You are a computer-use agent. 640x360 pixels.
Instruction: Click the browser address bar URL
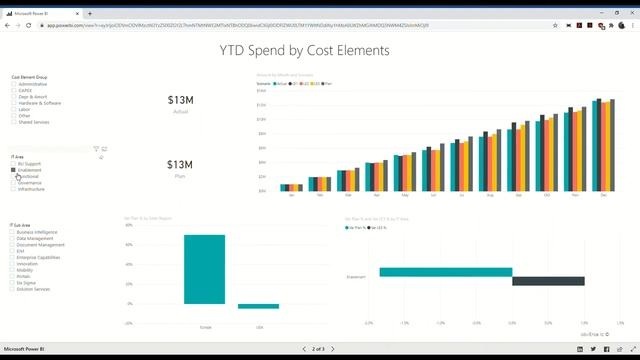click(238, 25)
